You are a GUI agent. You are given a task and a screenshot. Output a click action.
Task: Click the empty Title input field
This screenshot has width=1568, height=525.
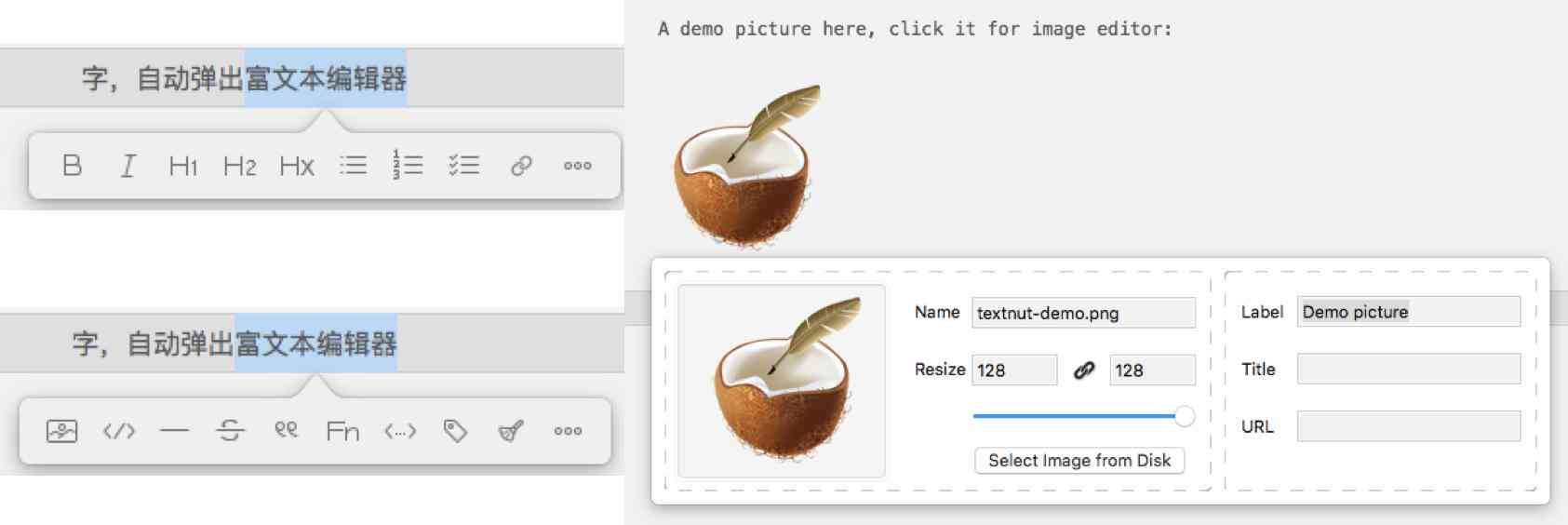(x=1409, y=369)
